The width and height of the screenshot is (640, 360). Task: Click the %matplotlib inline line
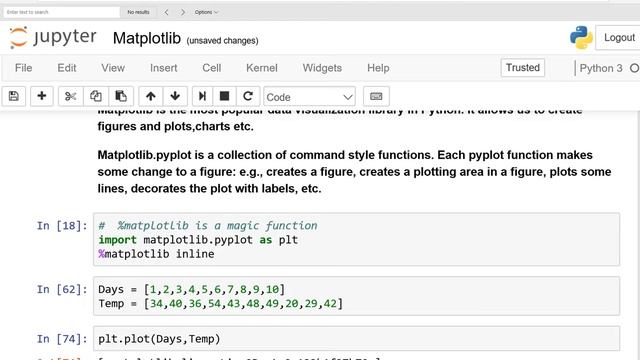point(156,254)
